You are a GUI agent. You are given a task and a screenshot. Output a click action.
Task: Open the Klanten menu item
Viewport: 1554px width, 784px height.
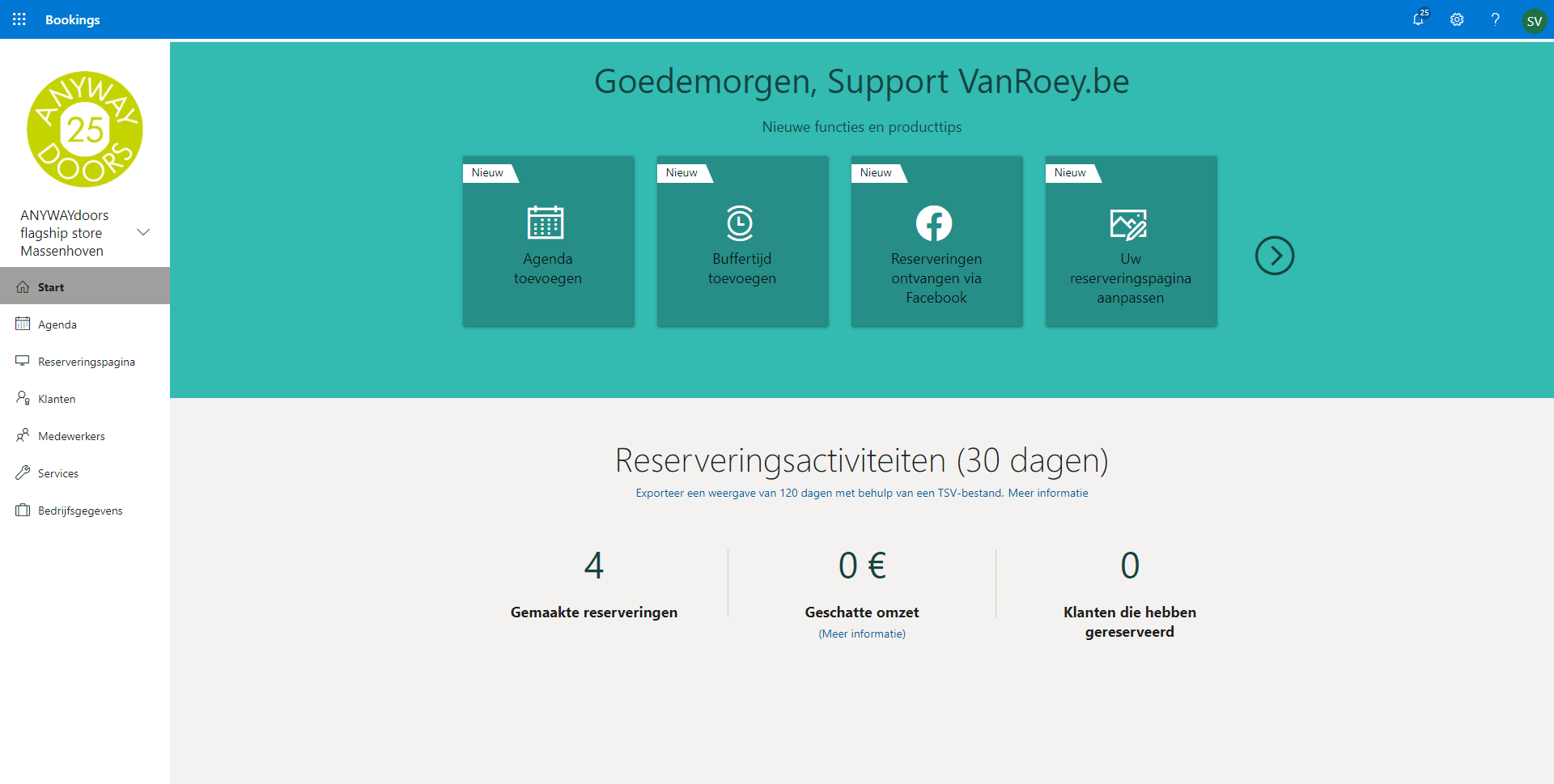tap(85, 398)
